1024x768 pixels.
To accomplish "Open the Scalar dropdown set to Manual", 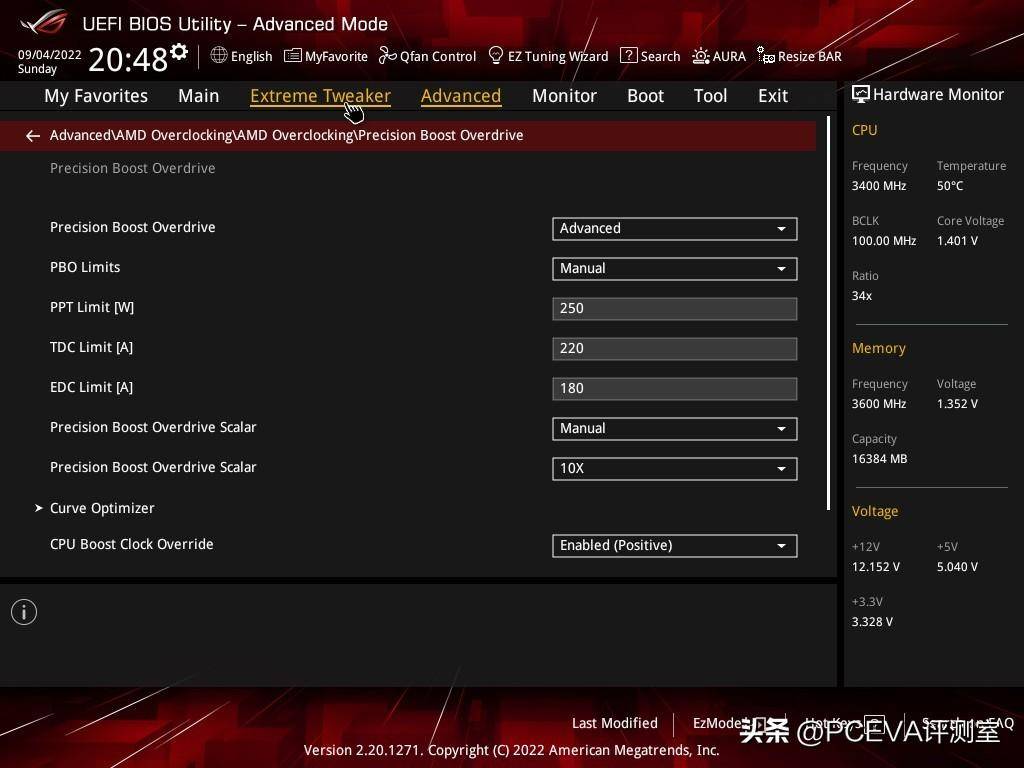I will [x=675, y=428].
